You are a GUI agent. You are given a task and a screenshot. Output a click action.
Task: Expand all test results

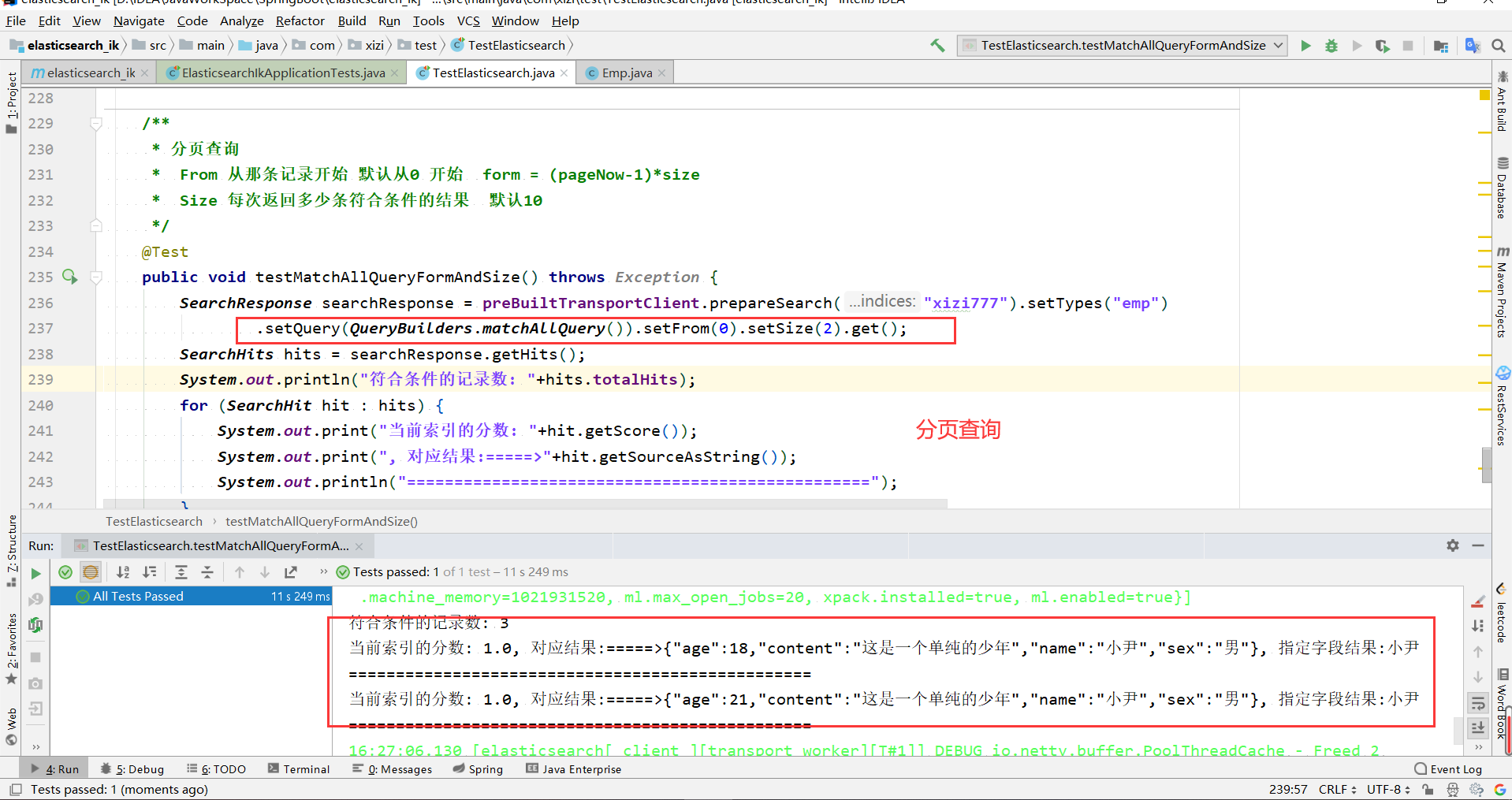click(x=181, y=572)
